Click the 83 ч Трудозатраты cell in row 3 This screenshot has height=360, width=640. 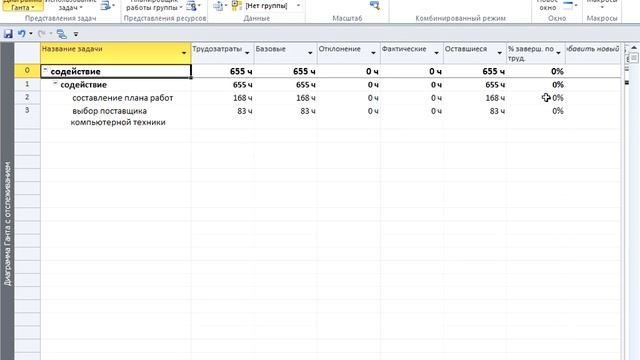pyautogui.click(x=222, y=117)
